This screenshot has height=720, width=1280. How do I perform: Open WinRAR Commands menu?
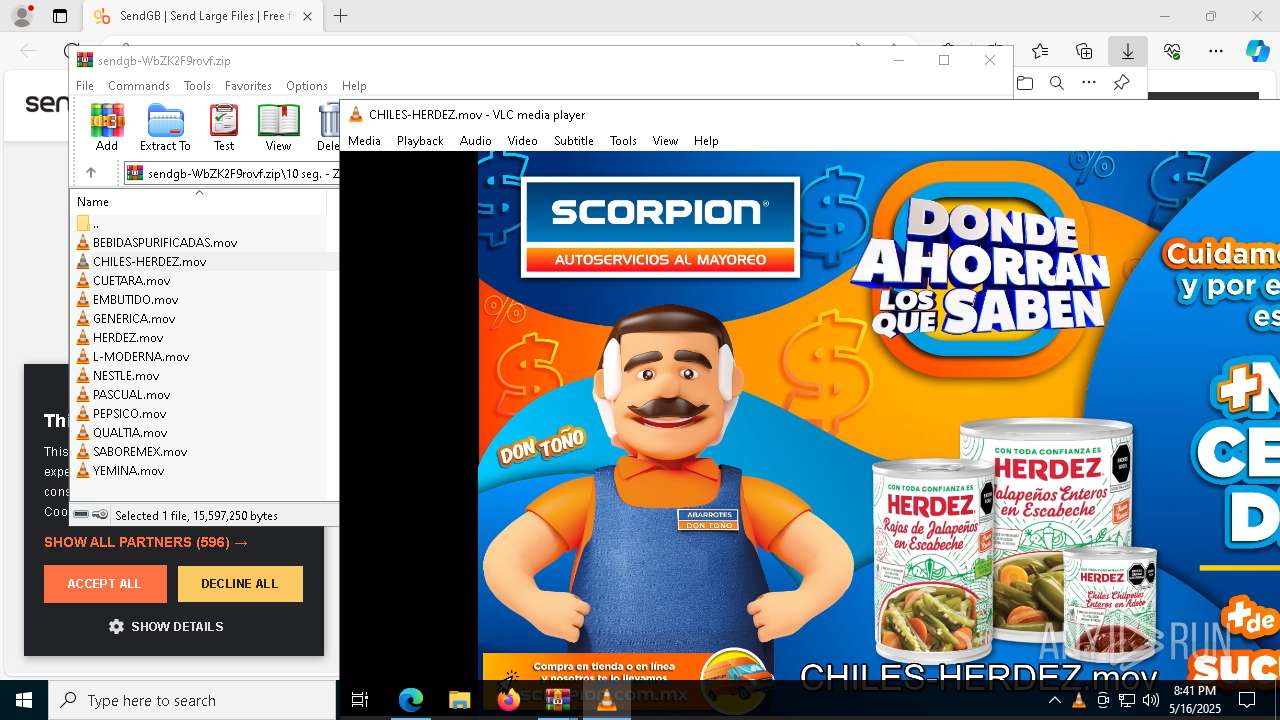[x=139, y=86]
